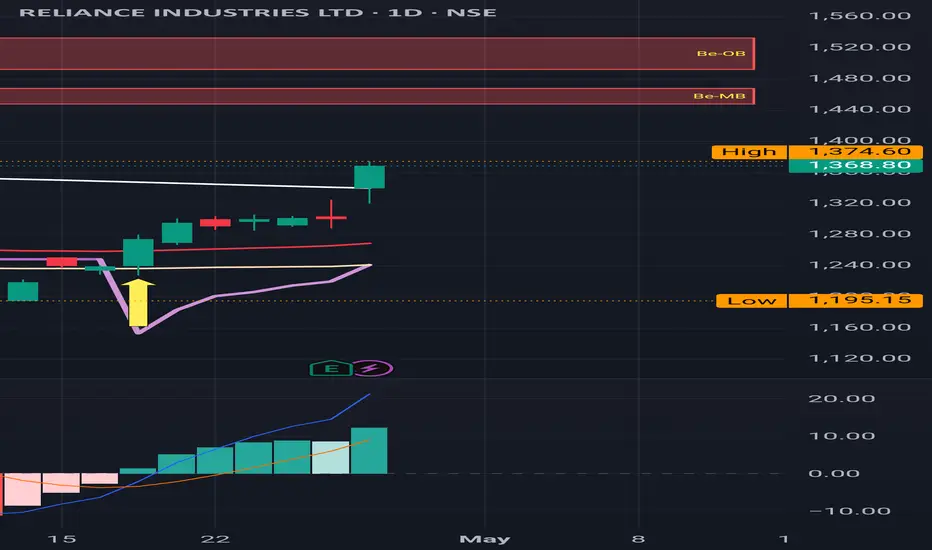Click the purple lightning event icon

(x=372, y=369)
